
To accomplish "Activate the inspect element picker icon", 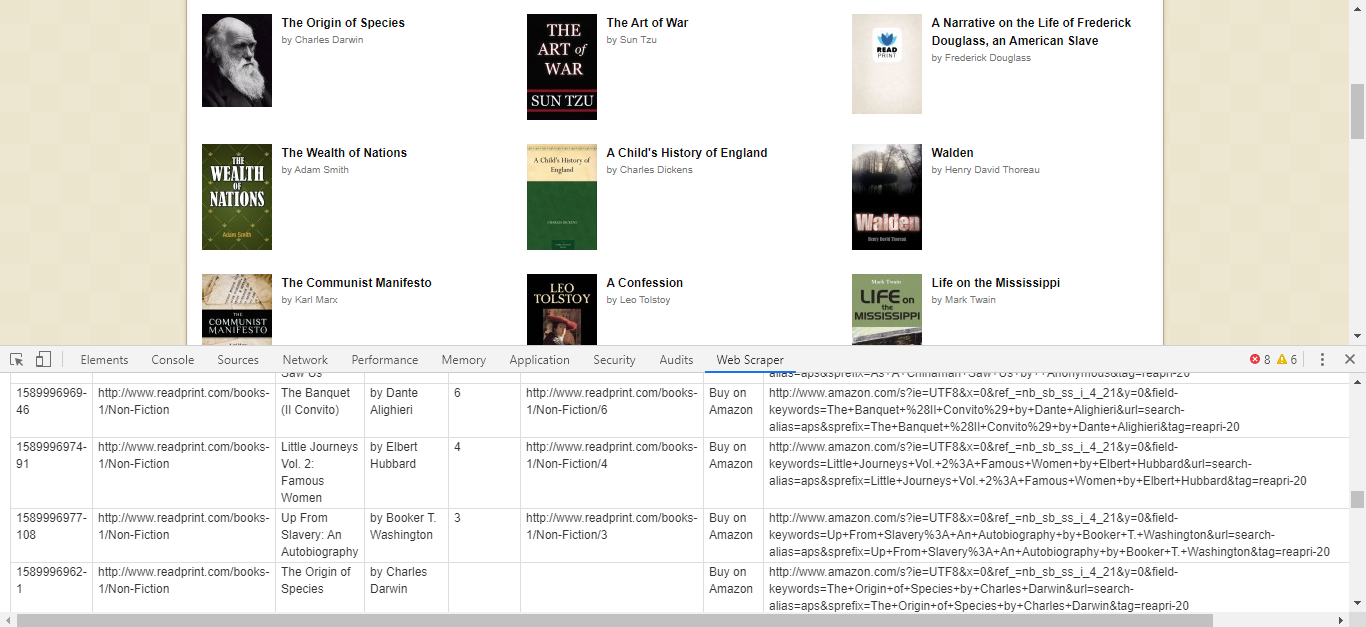I will (x=17, y=360).
